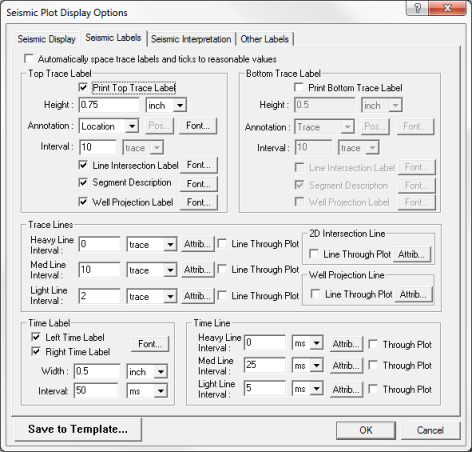Confirm the dialog with OK
This screenshot has width=472, height=452.
pyautogui.click(x=366, y=430)
